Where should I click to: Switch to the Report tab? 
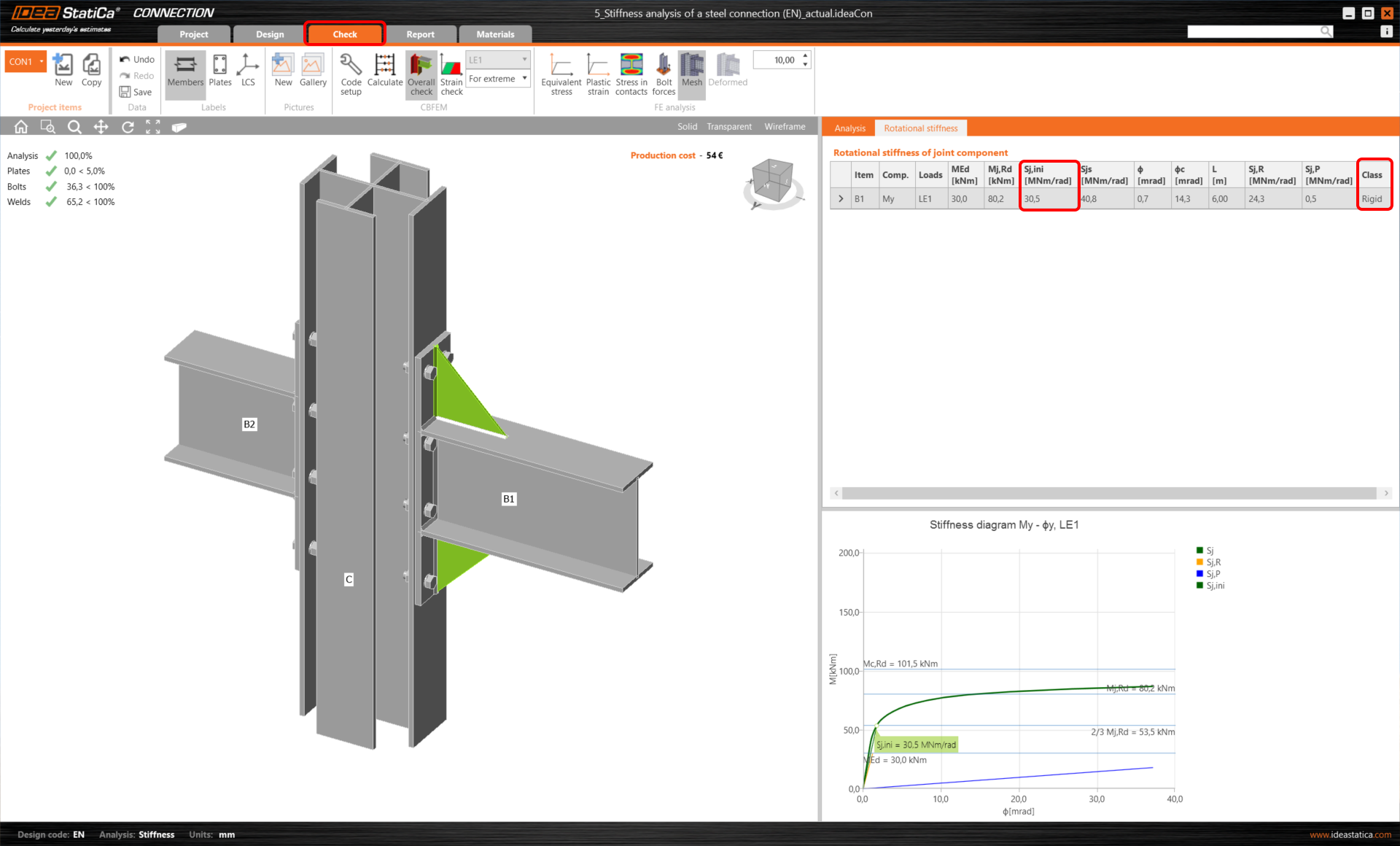420,34
